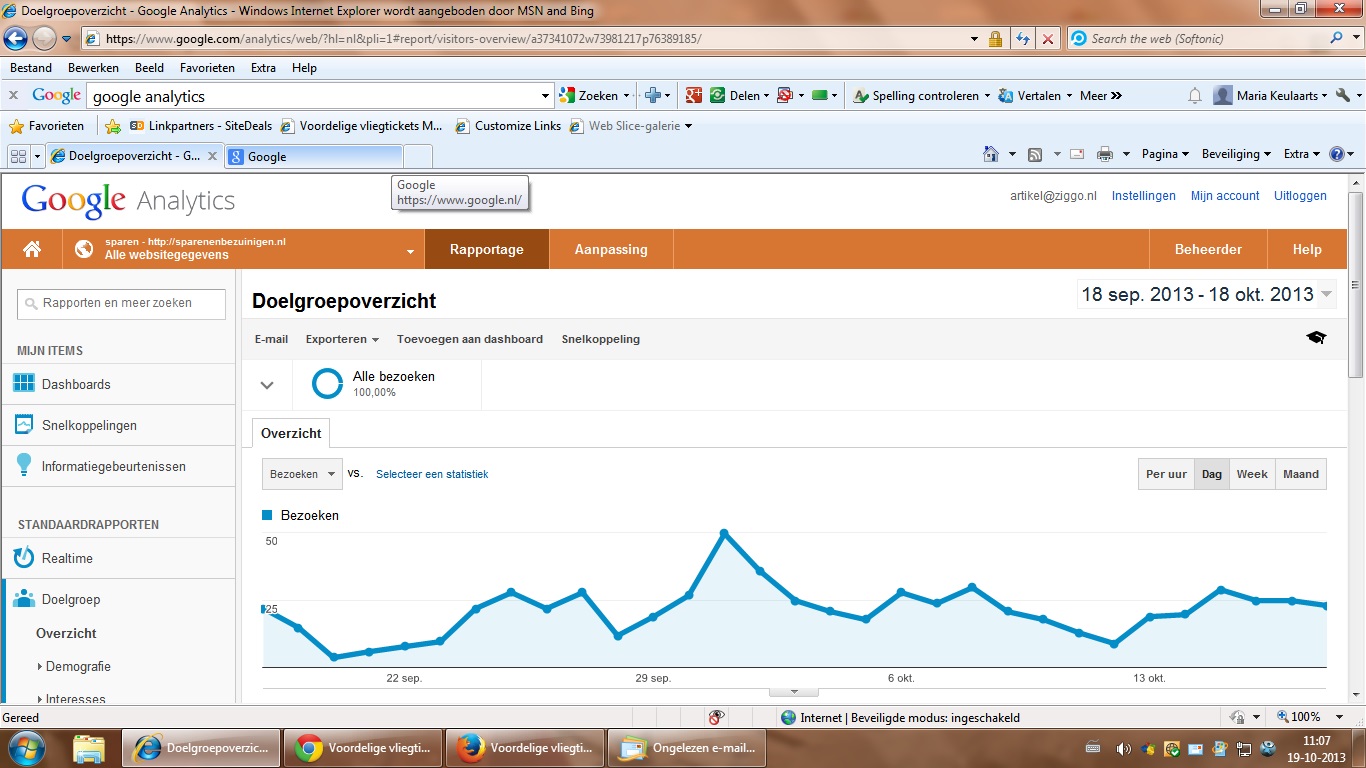Switch graph to Week view
This screenshot has height=768, width=1366.
[x=1252, y=474]
